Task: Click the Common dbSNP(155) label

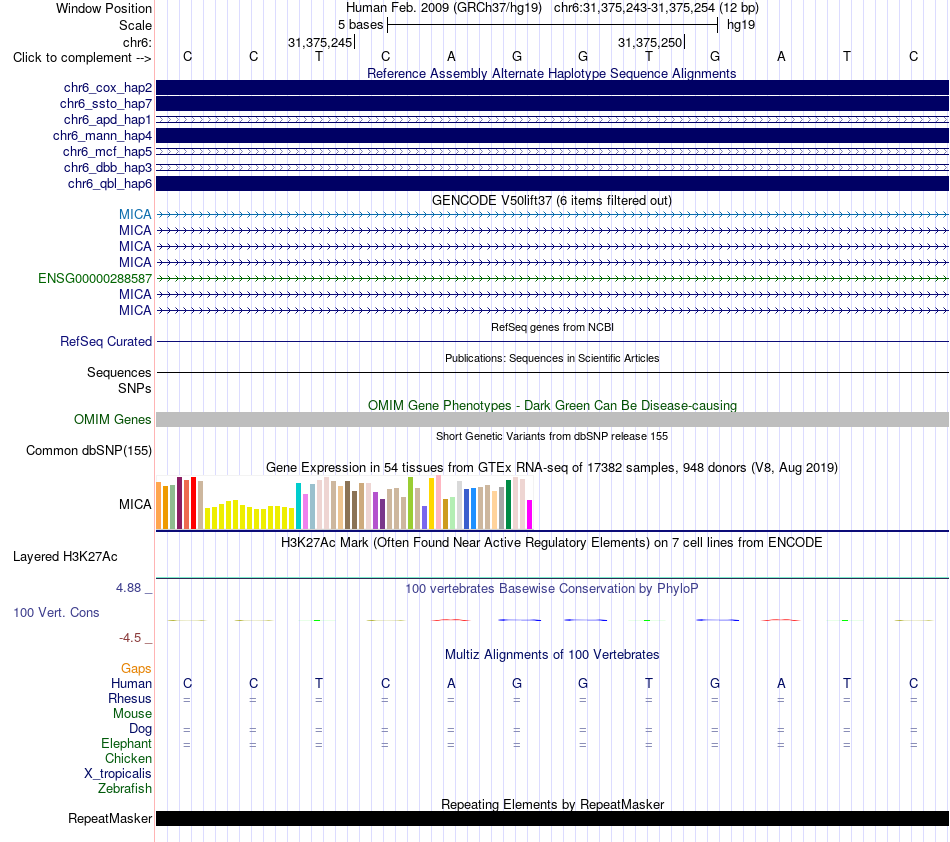Action: 89,451
